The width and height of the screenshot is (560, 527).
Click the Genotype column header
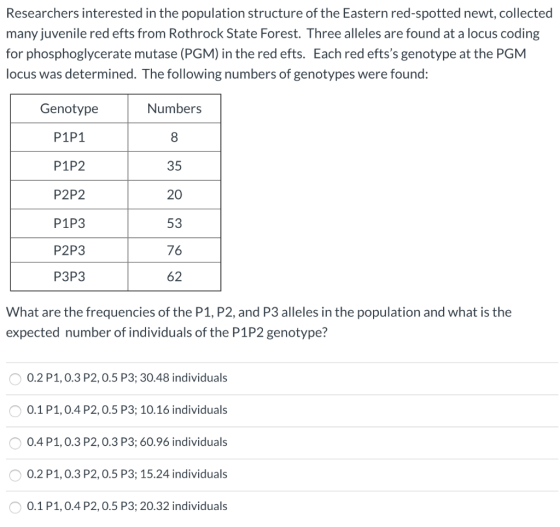[69, 109]
